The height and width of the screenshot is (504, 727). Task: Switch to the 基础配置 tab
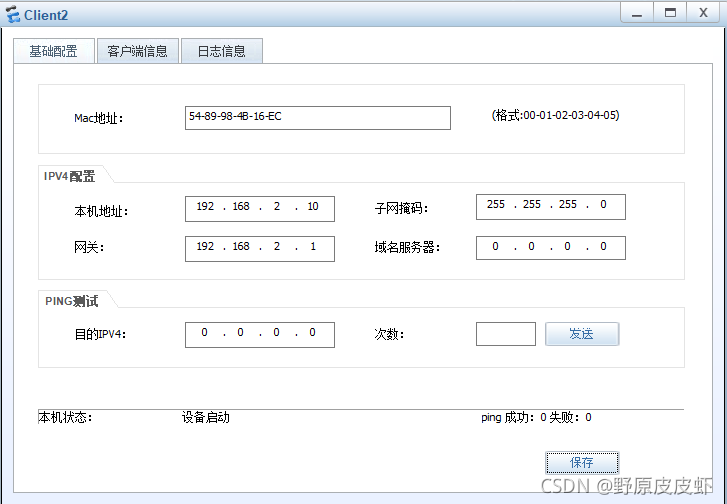click(x=54, y=51)
